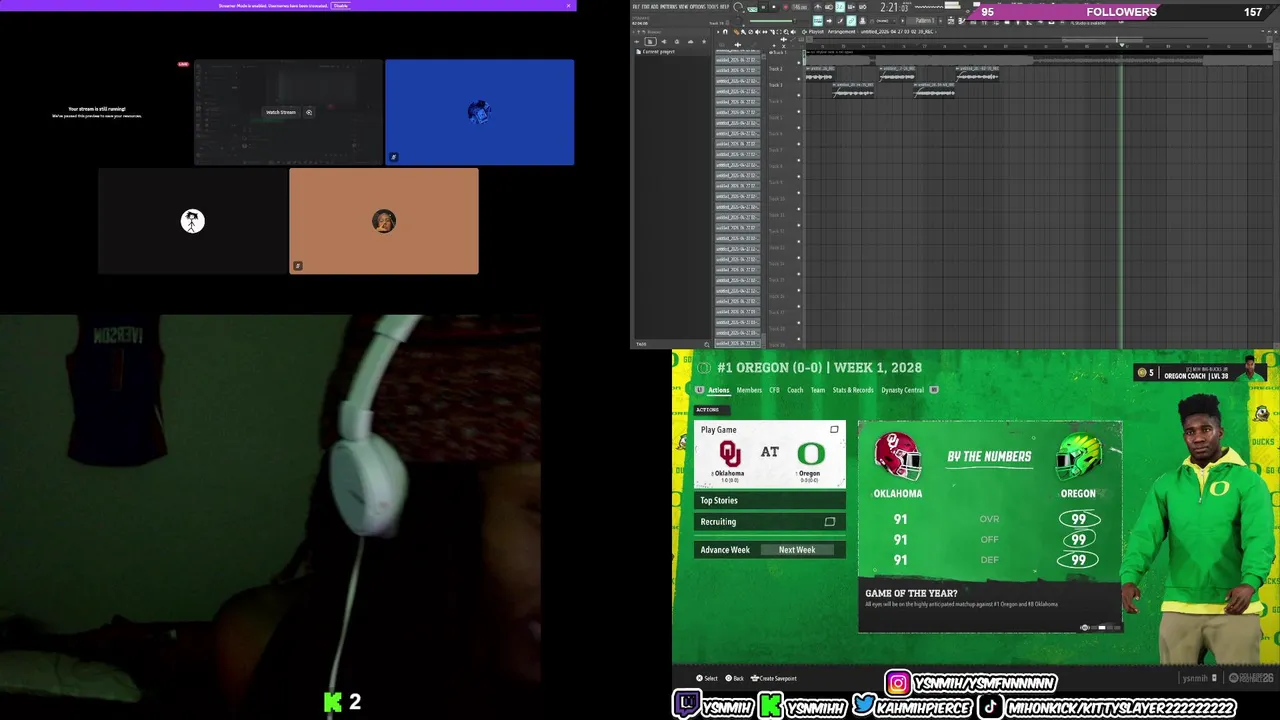Click the Oklahoma helmet in By The Numbers
This screenshot has width=1280, height=720.
[897, 457]
